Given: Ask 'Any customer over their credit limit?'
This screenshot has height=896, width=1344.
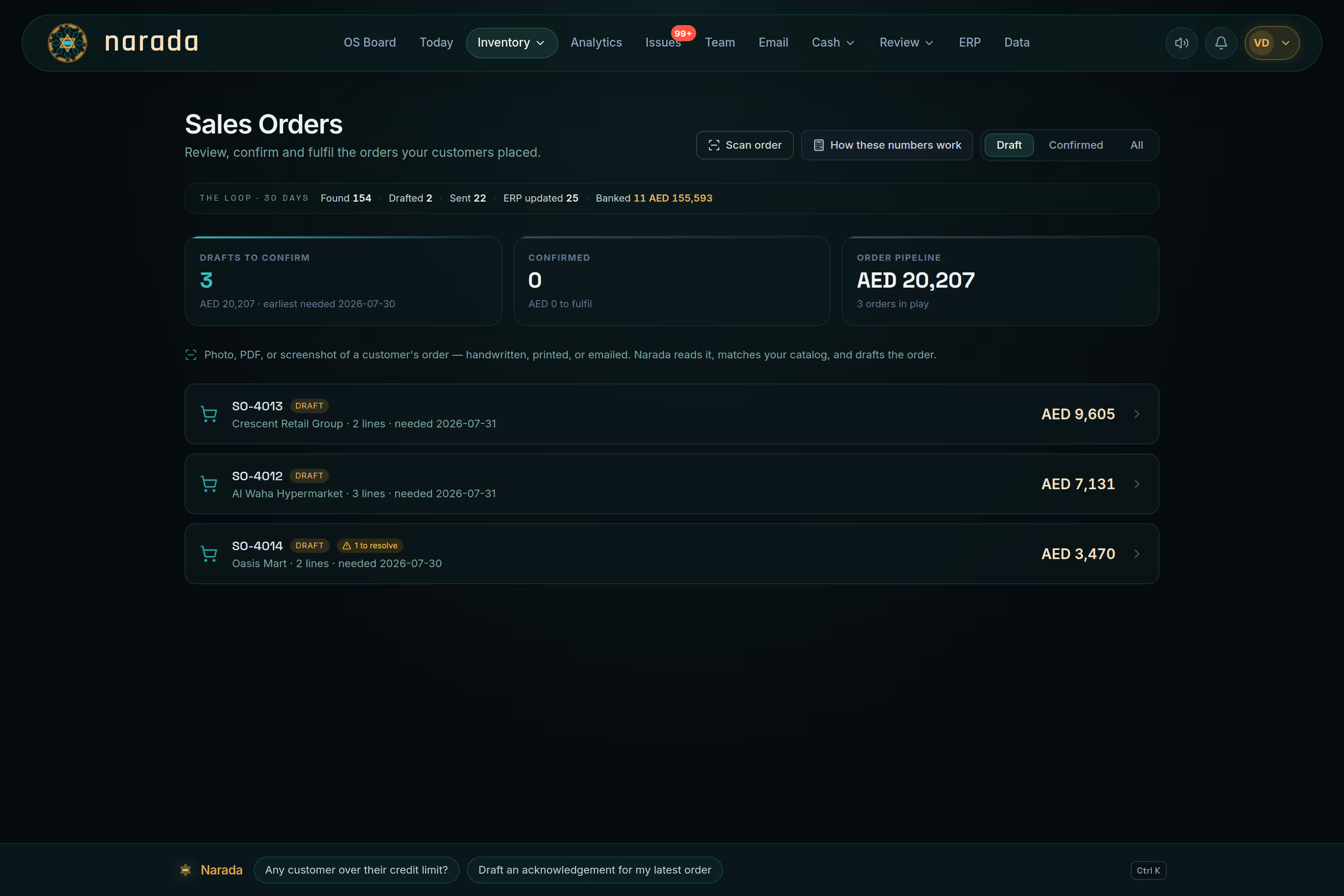Looking at the screenshot, I should pyautogui.click(x=356, y=870).
